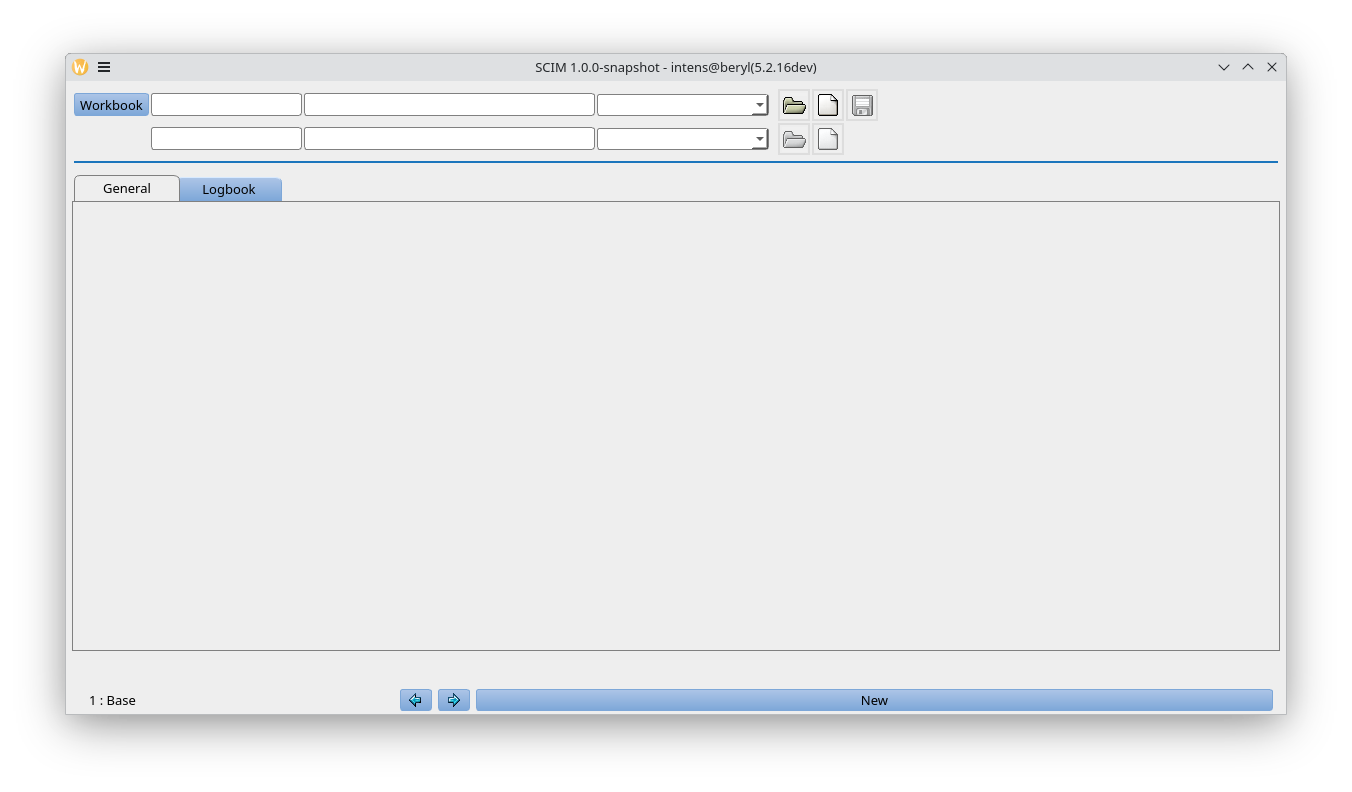Click the short input field in second row
Screen dimensions: 1352x792
point(226,139)
